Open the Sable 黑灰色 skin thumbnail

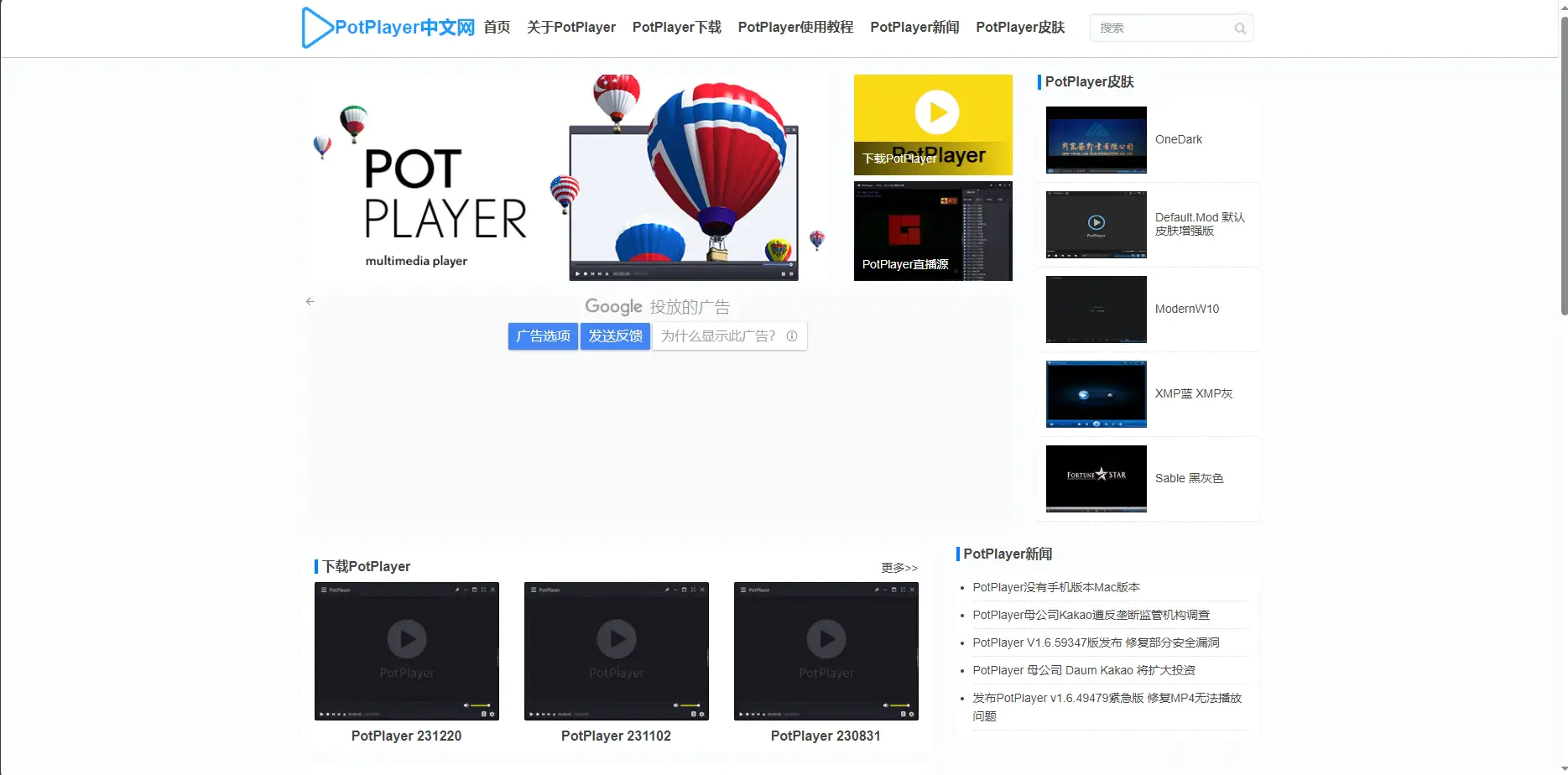click(x=1097, y=479)
